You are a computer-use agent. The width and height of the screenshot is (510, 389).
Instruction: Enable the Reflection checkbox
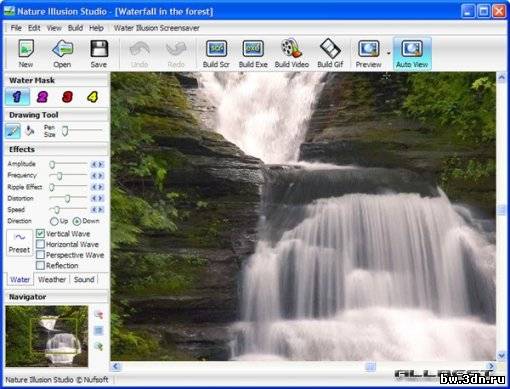pyautogui.click(x=40, y=266)
